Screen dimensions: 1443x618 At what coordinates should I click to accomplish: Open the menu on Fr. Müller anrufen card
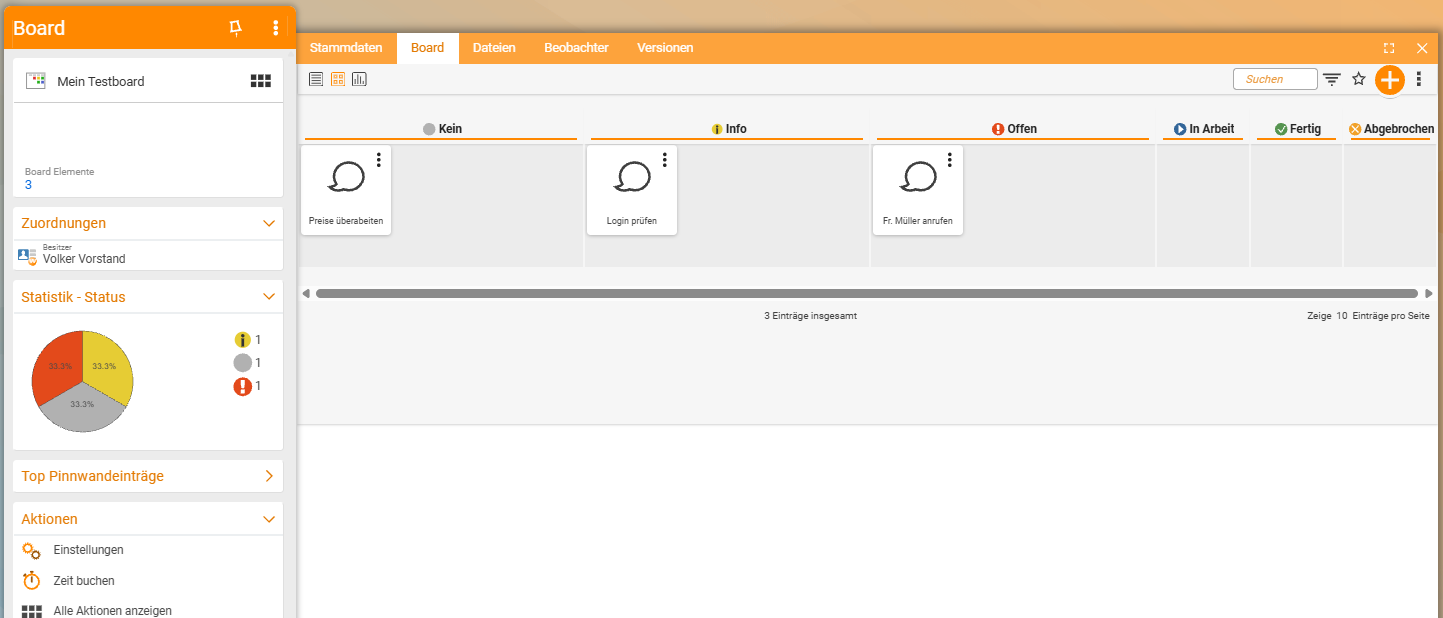951,160
